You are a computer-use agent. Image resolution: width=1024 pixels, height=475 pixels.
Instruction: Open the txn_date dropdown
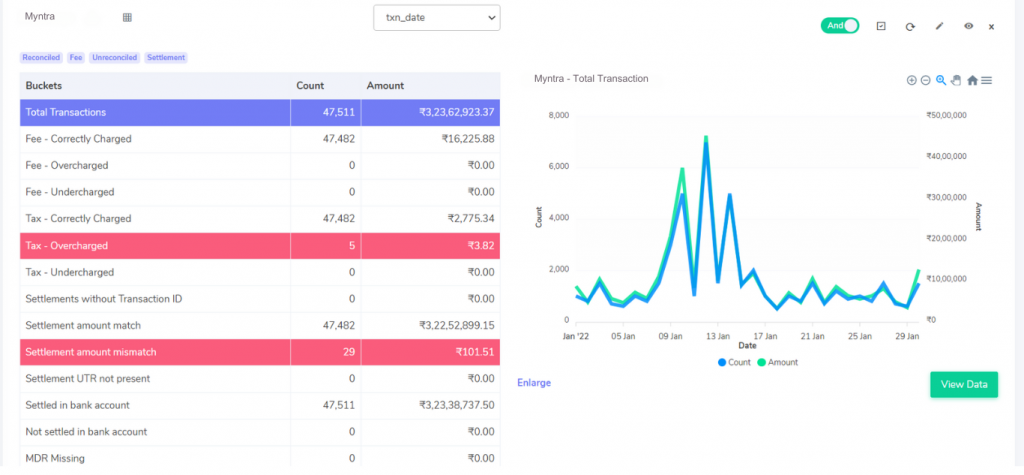click(437, 18)
